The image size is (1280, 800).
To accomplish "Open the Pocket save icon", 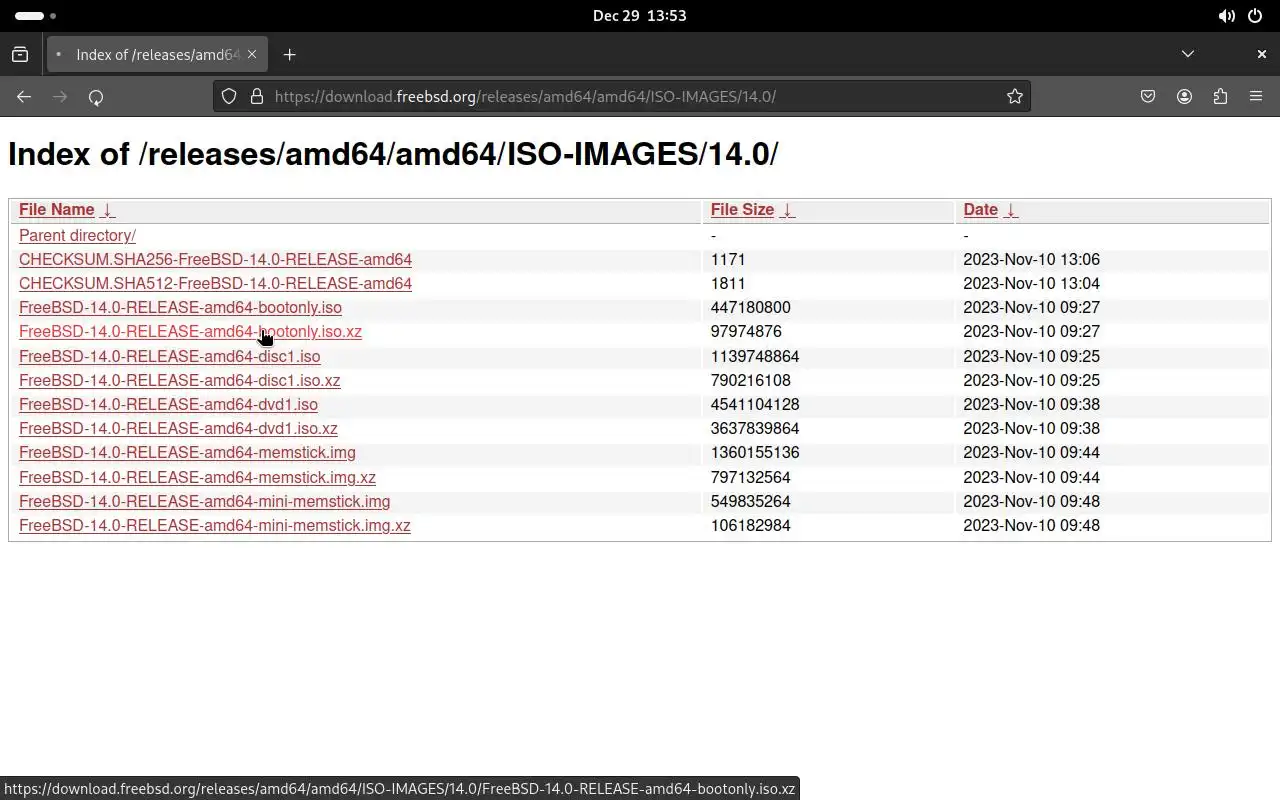I will click(1148, 97).
